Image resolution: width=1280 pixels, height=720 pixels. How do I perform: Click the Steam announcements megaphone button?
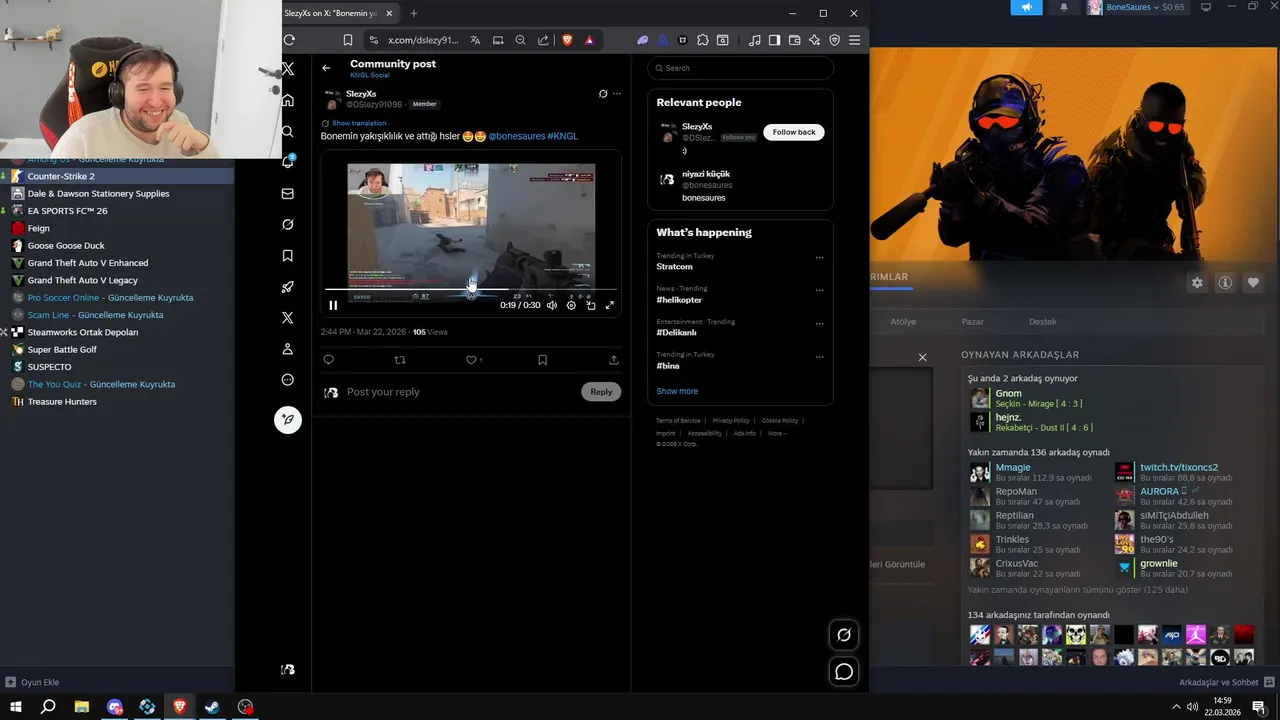1026,7
